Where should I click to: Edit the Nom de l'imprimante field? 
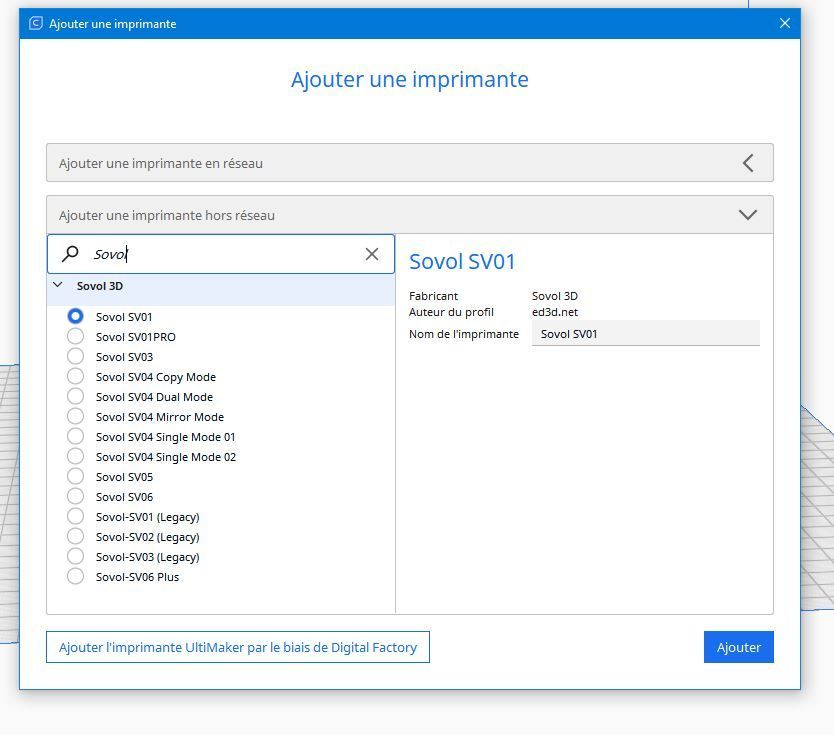pos(646,334)
